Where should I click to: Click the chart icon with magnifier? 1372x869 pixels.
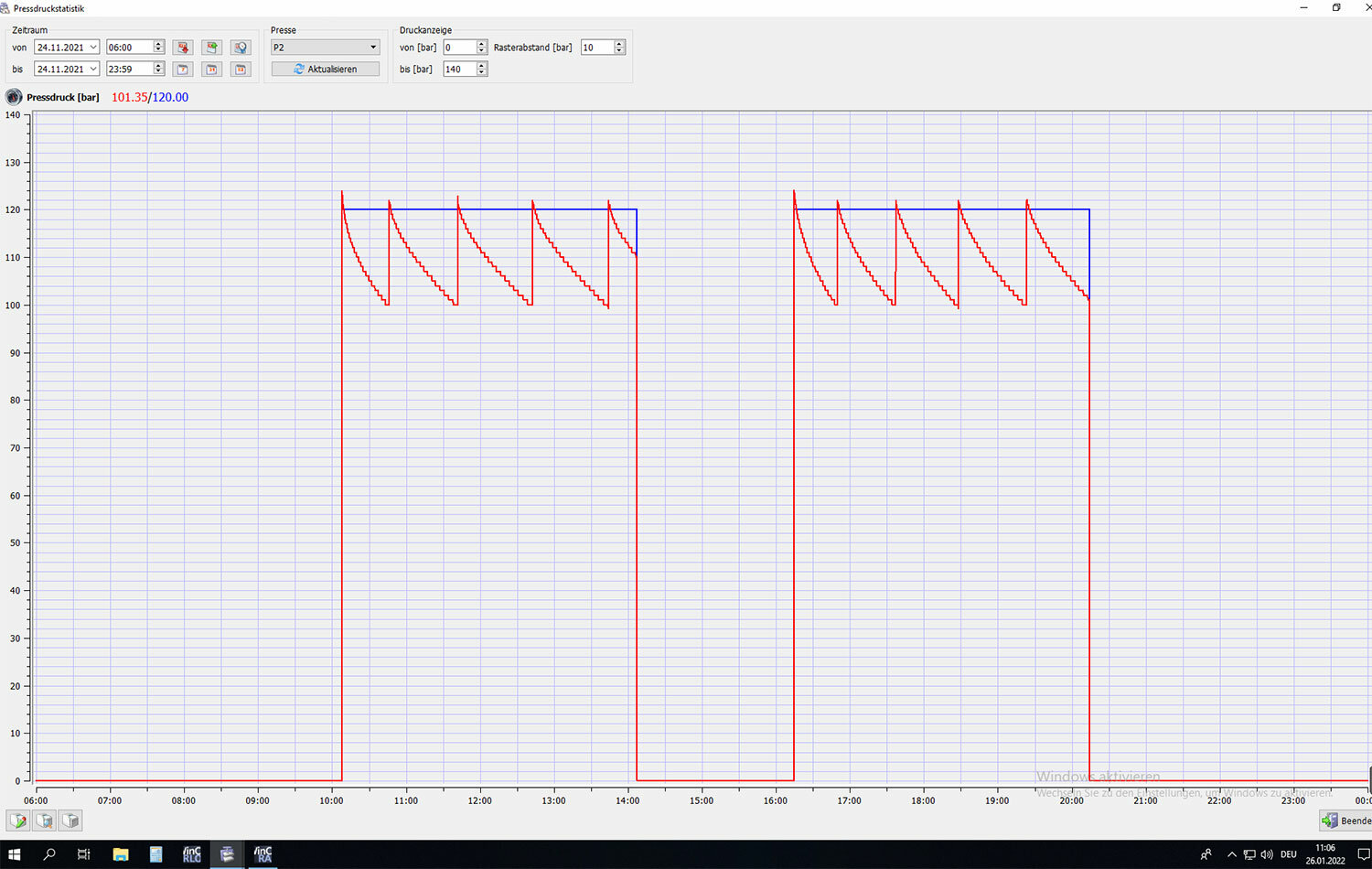(44, 821)
